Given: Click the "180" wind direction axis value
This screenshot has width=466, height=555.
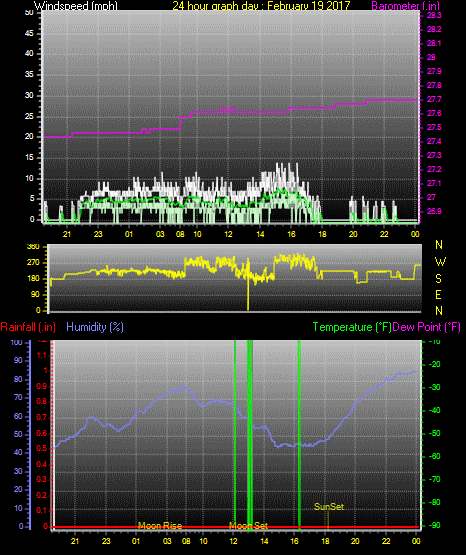Looking at the screenshot, I should 33,279.
